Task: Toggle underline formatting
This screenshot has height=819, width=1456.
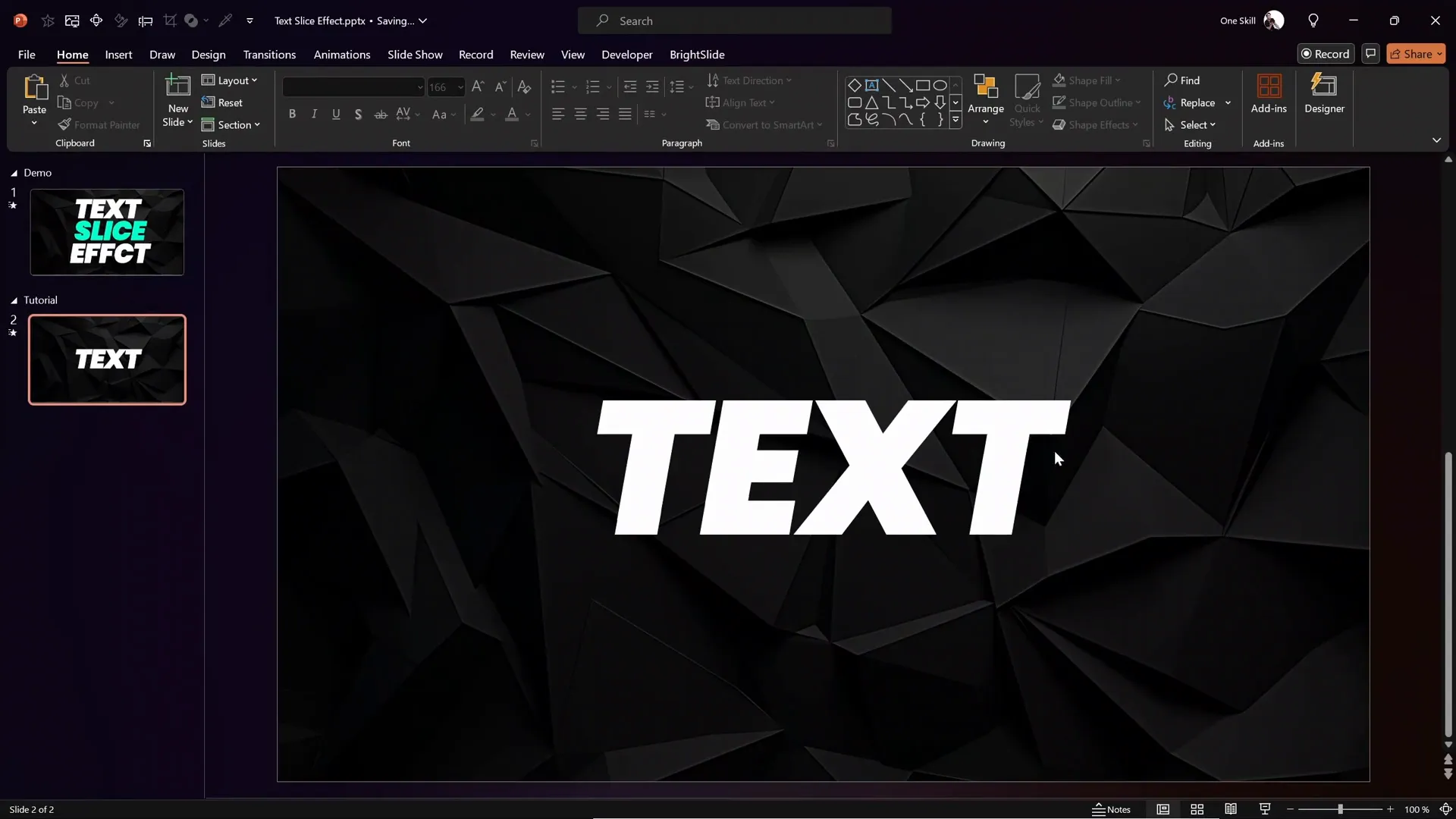Action: pyautogui.click(x=336, y=114)
